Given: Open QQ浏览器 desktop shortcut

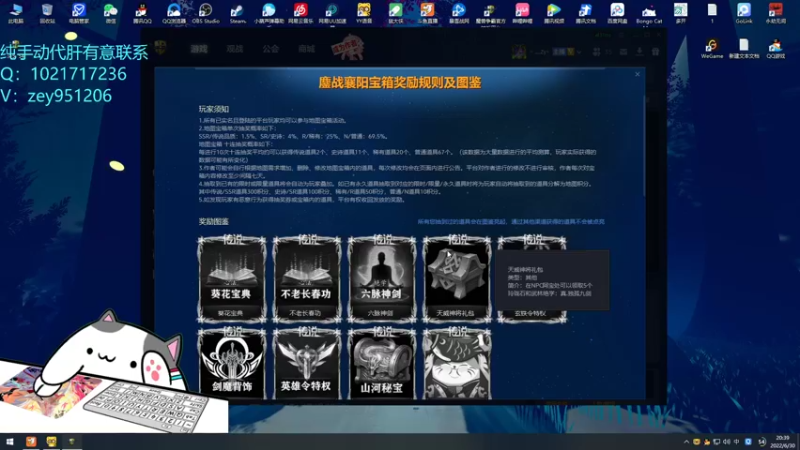Looking at the screenshot, I should [174, 13].
